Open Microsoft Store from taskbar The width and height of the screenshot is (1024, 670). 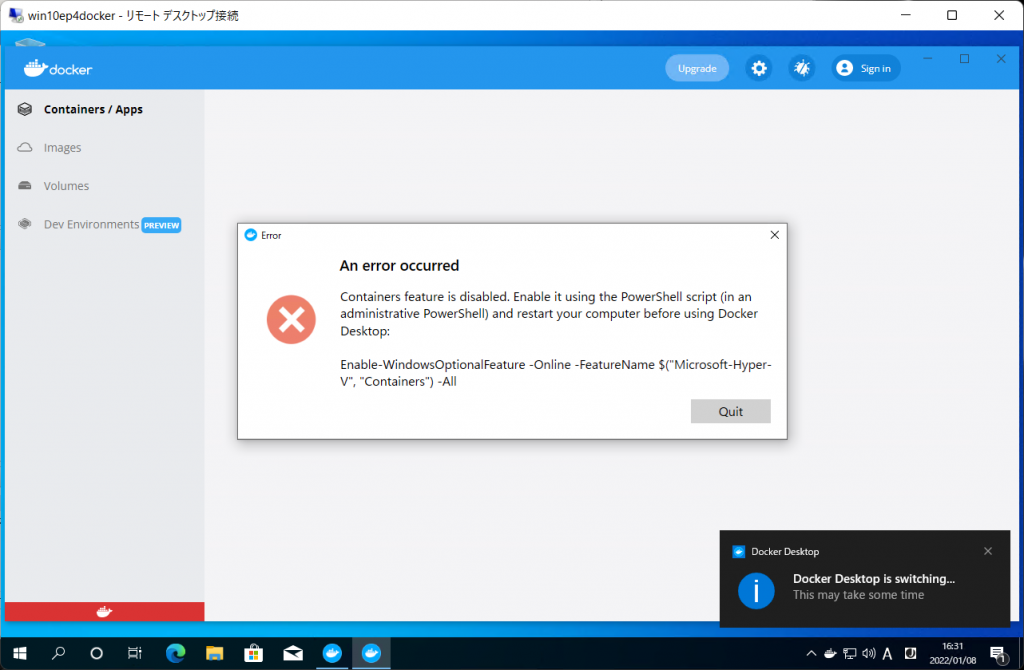tap(253, 653)
